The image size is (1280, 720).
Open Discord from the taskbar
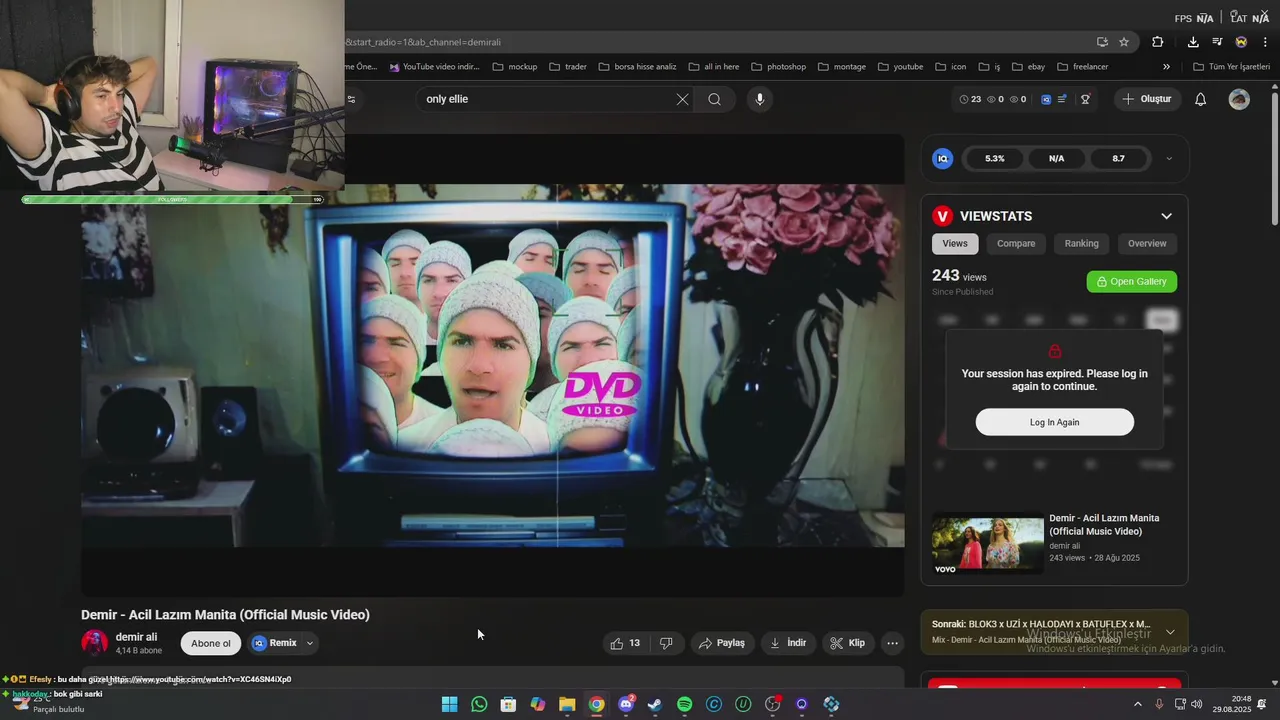coord(626,704)
